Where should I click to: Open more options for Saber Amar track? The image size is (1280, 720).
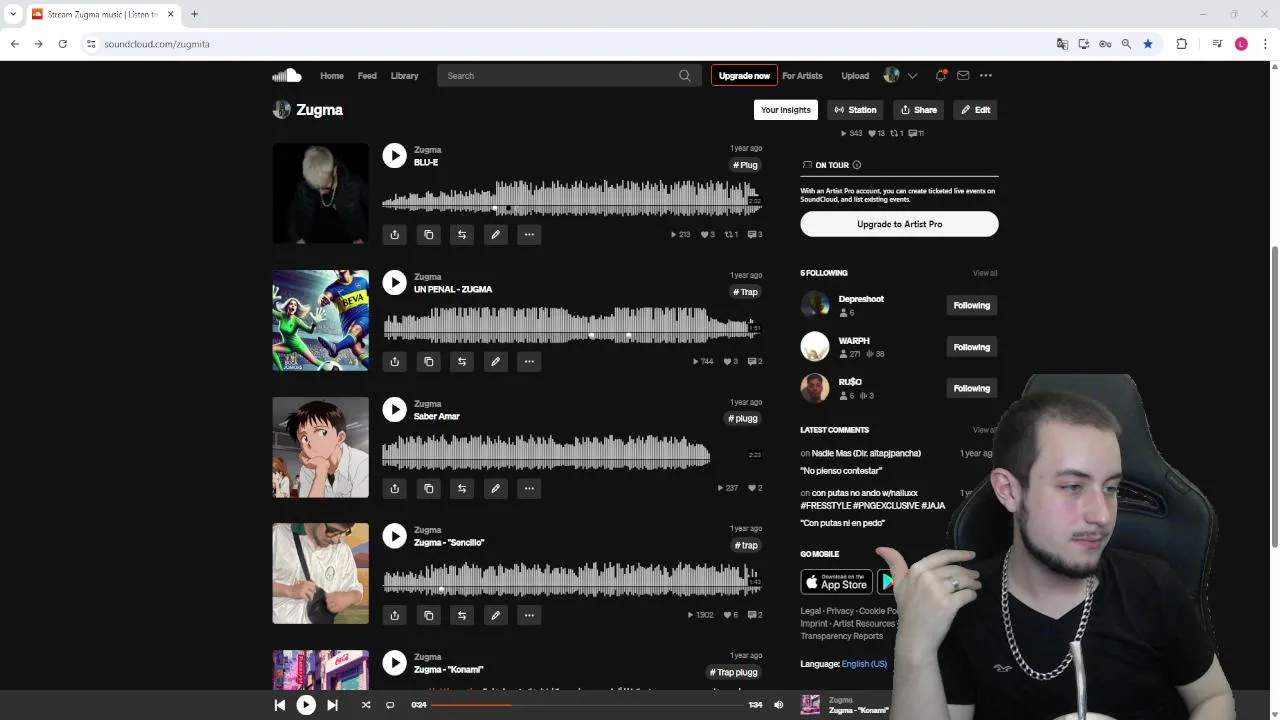pyautogui.click(x=529, y=488)
